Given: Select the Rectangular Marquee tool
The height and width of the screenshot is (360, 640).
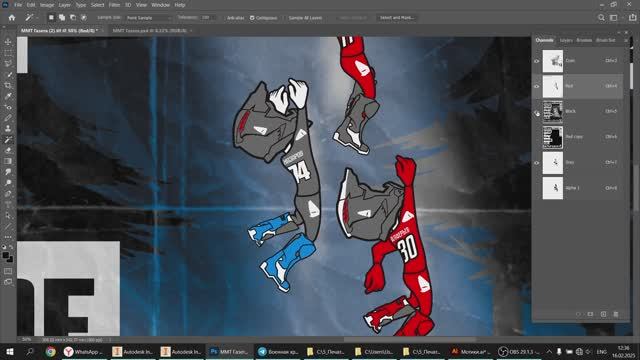Looking at the screenshot, I should point(8,53).
